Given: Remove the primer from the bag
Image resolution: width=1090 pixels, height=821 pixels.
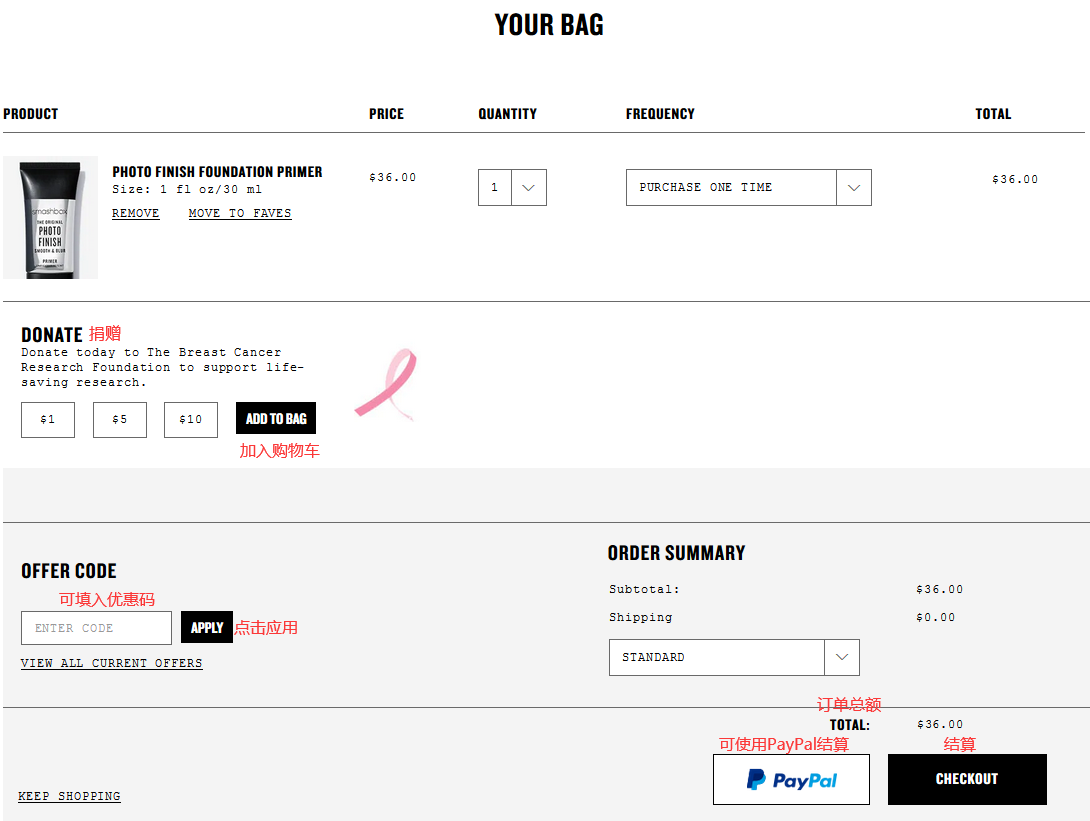Looking at the screenshot, I should (136, 213).
